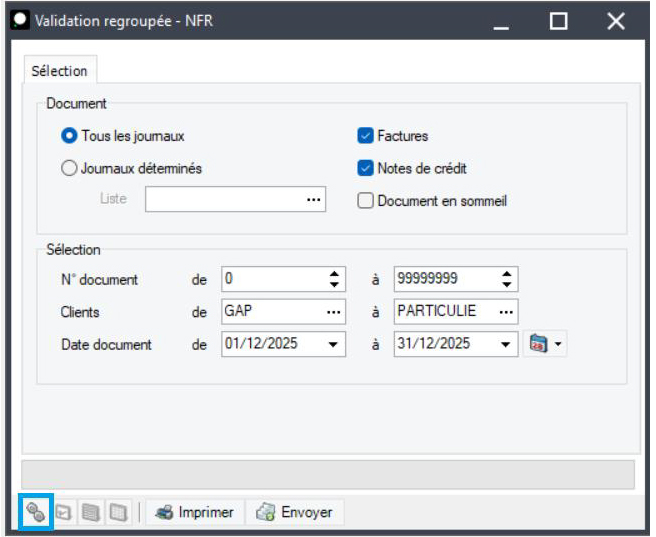
Task: Select the 'Tous les journaux' radio button
Action: (x=70, y=136)
